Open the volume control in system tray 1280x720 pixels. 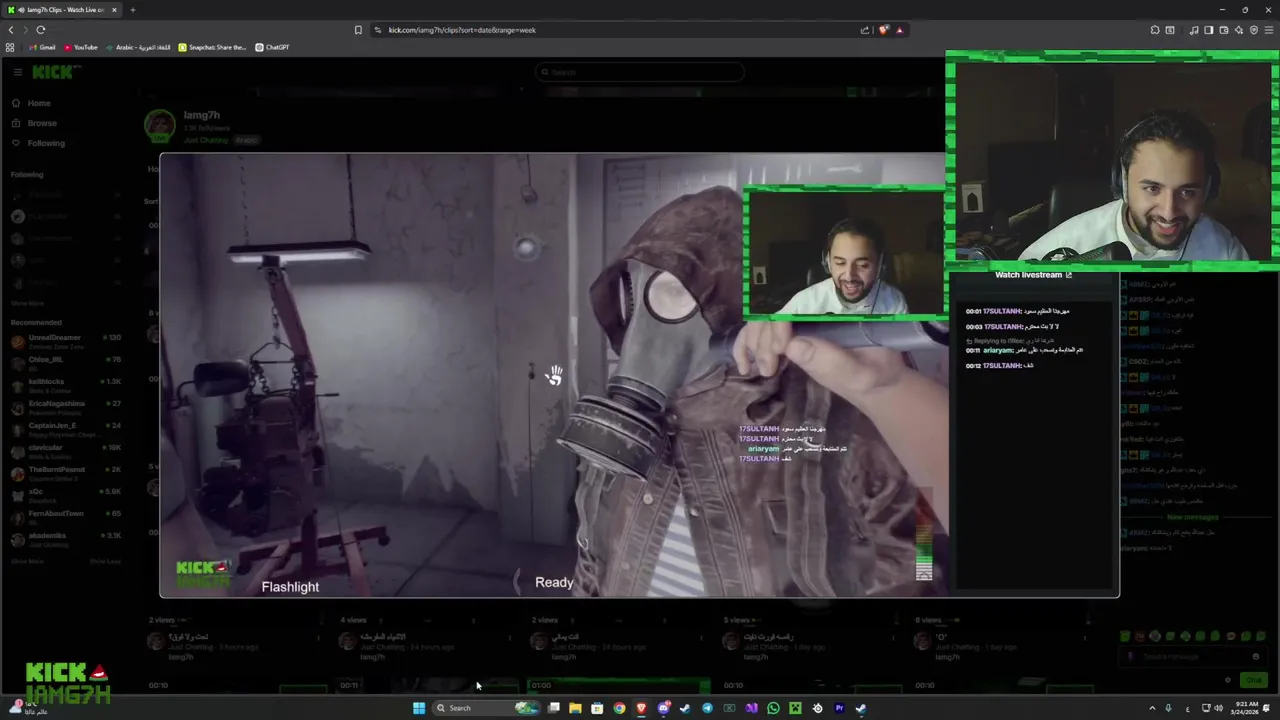1218,708
